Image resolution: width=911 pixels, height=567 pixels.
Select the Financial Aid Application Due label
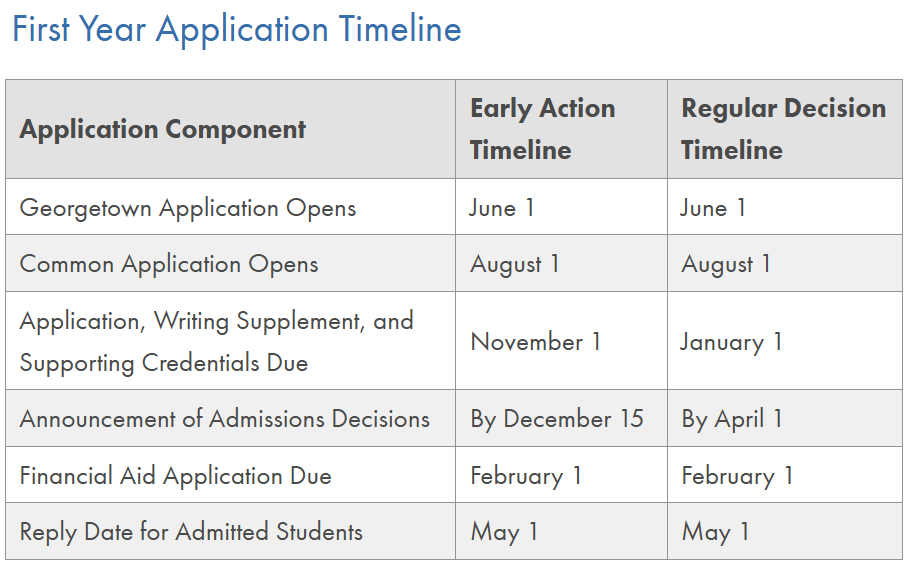point(175,476)
